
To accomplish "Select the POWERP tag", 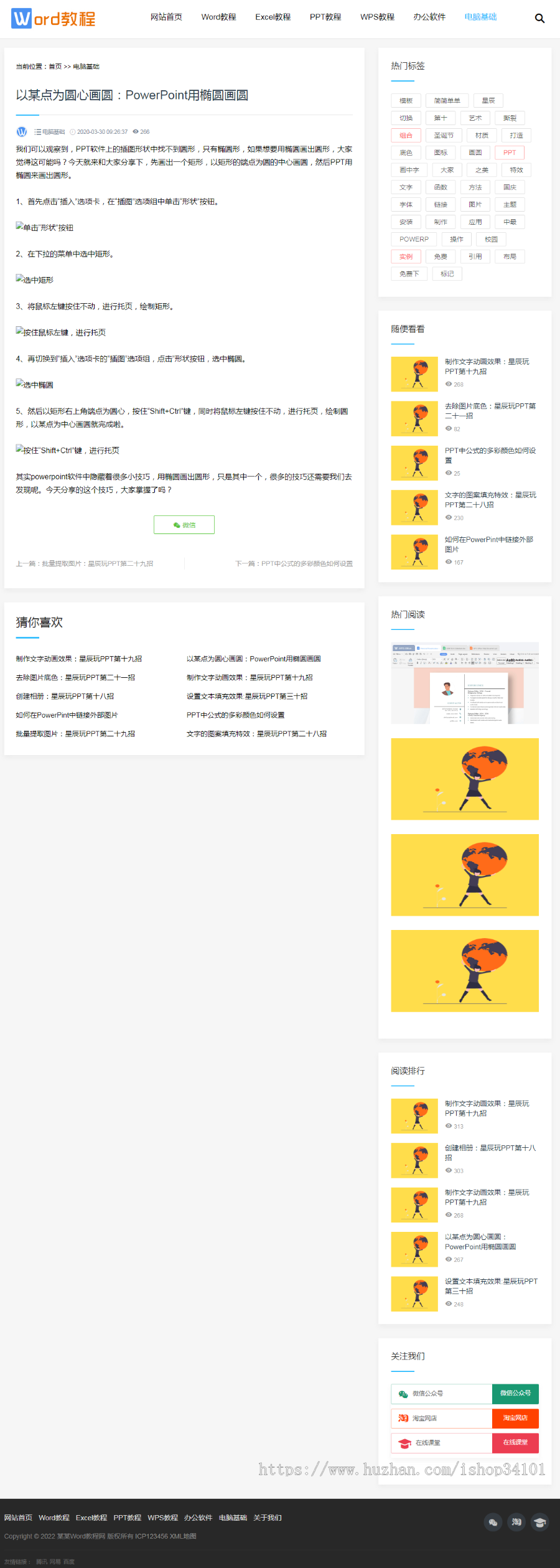I will click(414, 240).
